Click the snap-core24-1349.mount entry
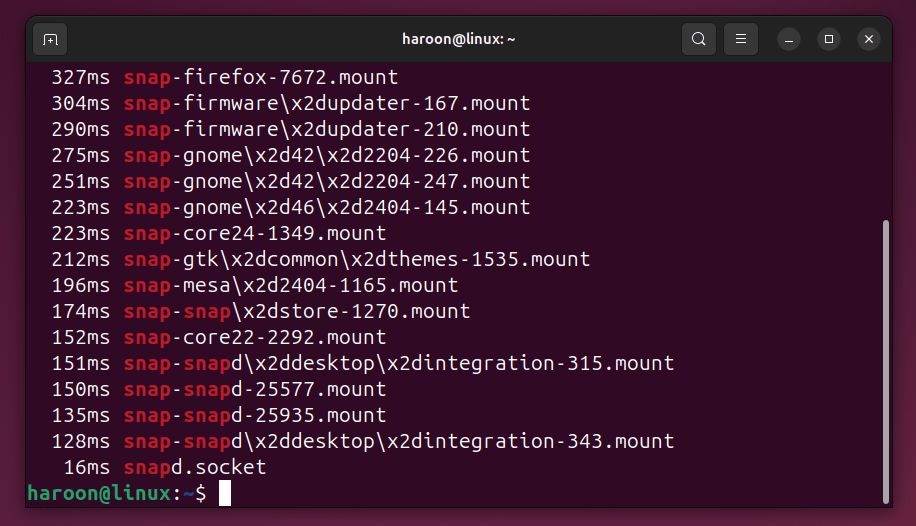 (255, 233)
